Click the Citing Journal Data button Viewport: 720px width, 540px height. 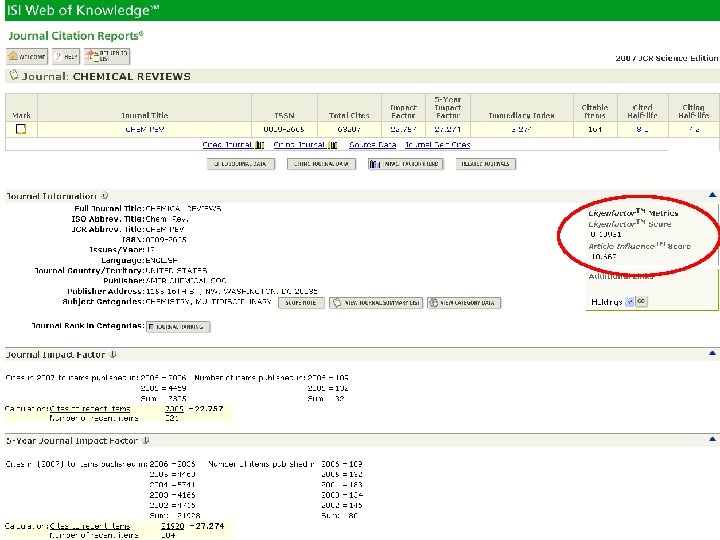pos(321,164)
